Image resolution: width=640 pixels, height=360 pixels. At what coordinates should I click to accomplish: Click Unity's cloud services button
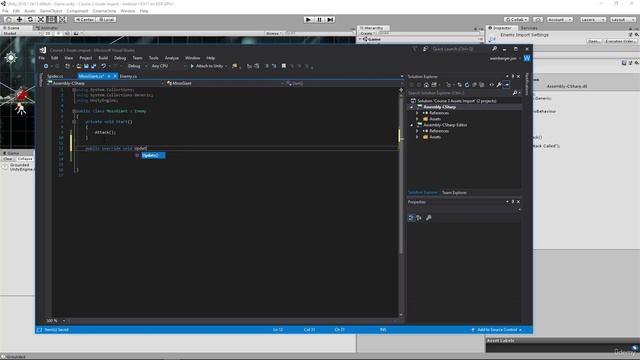pyautogui.click(x=538, y=20)
